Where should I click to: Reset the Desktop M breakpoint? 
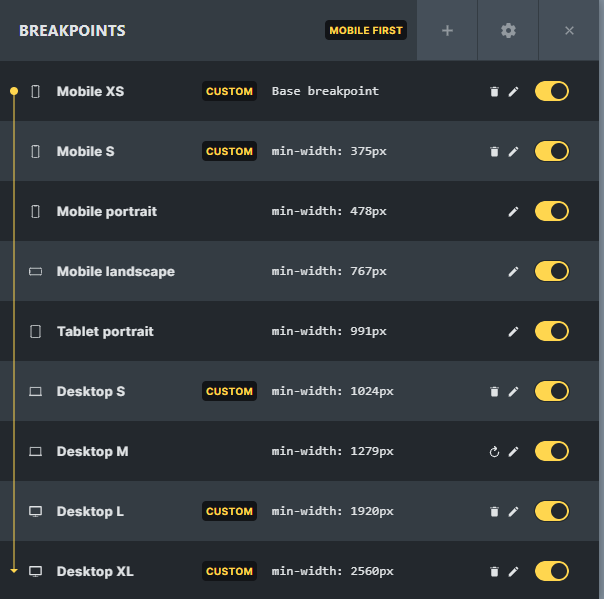point(494,451)
